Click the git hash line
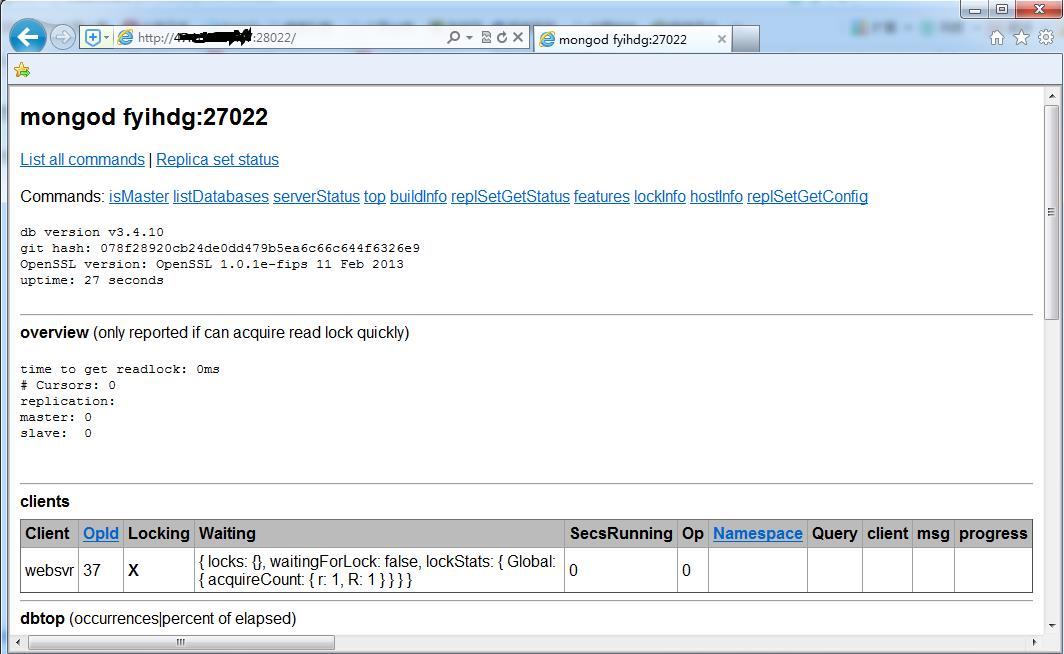The height and width of the screenshot is (654, 1064). 220,248
